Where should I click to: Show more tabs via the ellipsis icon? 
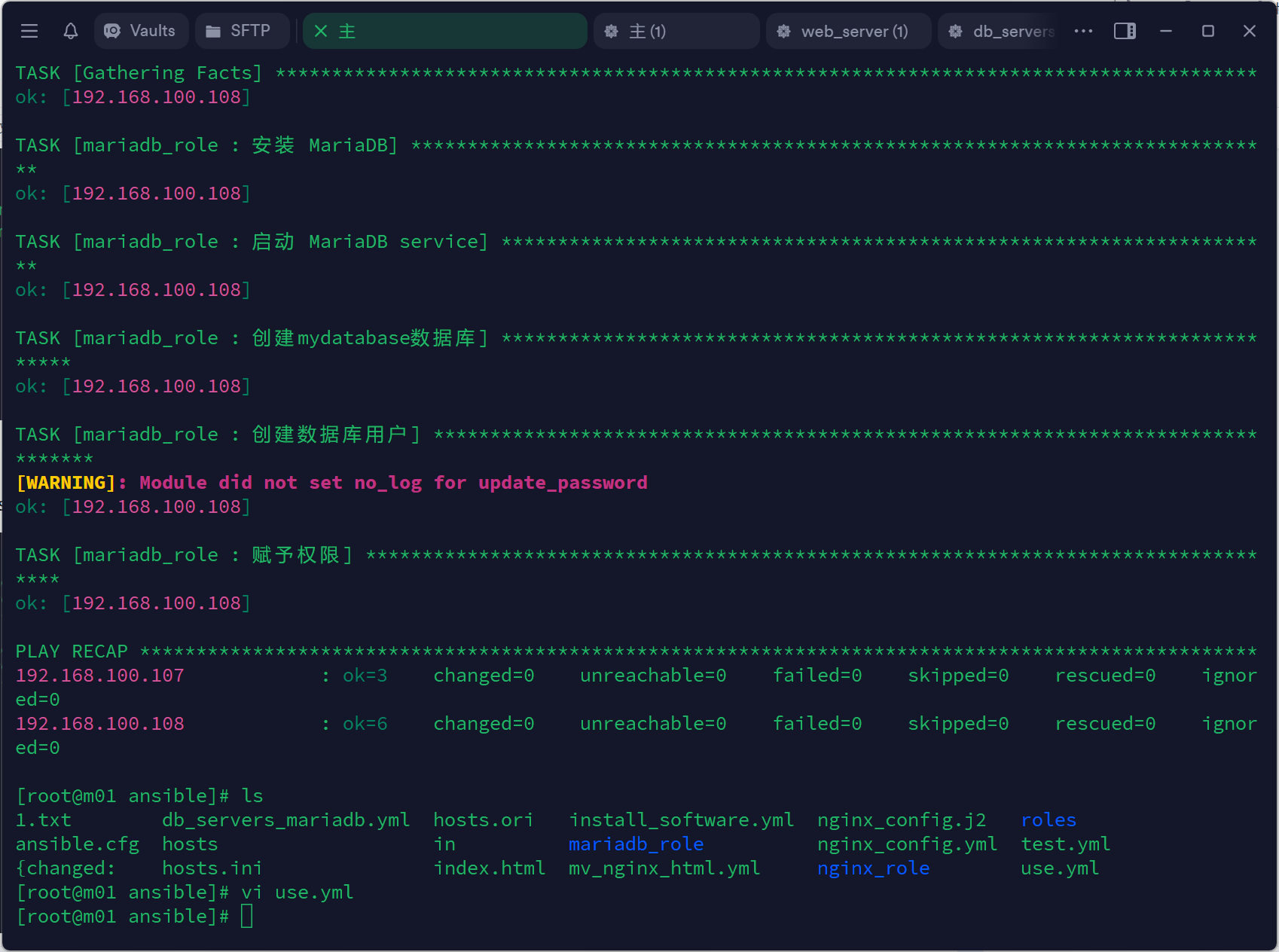tap(1083, 31)
